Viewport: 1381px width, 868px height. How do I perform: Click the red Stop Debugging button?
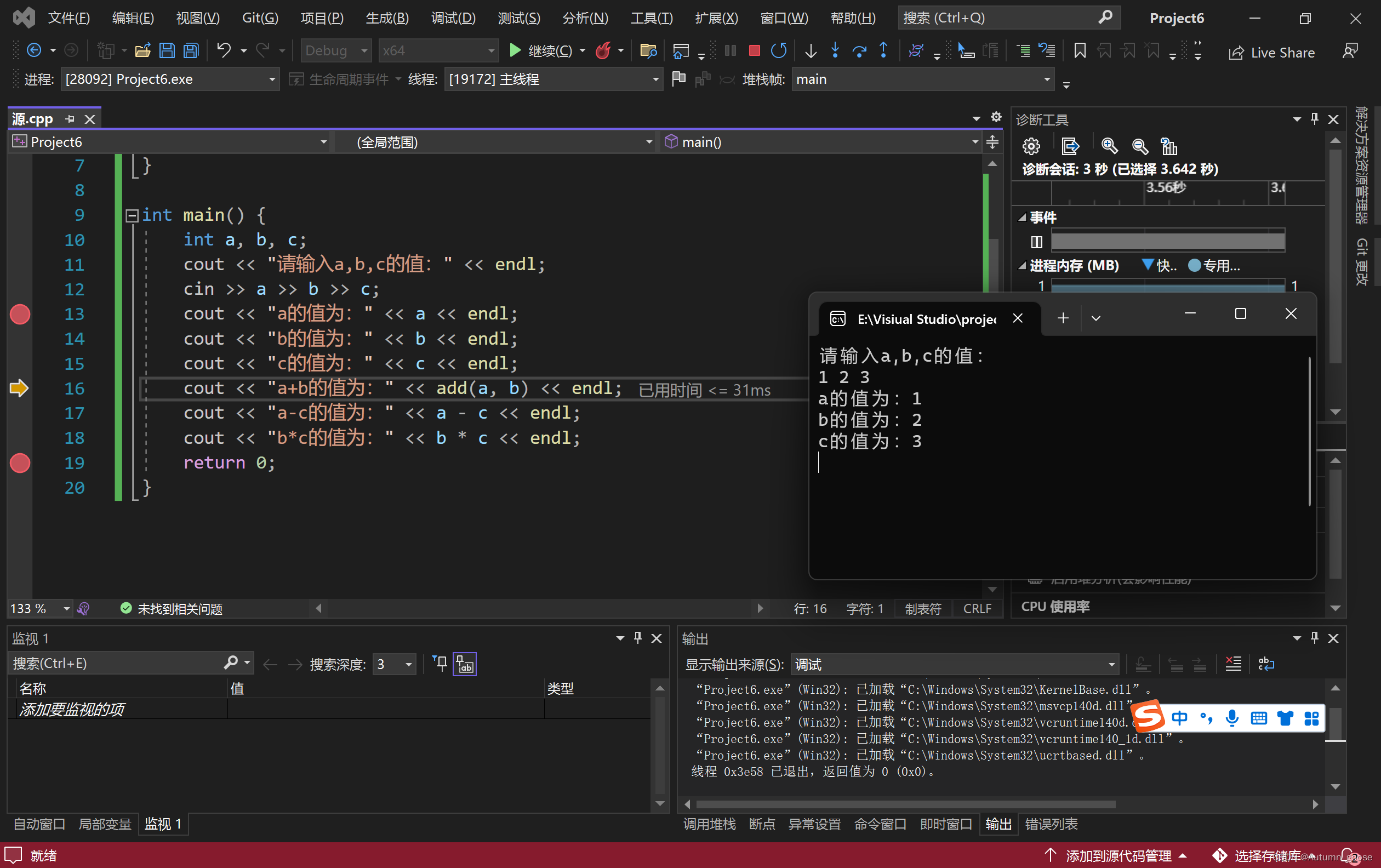[754, 51]
